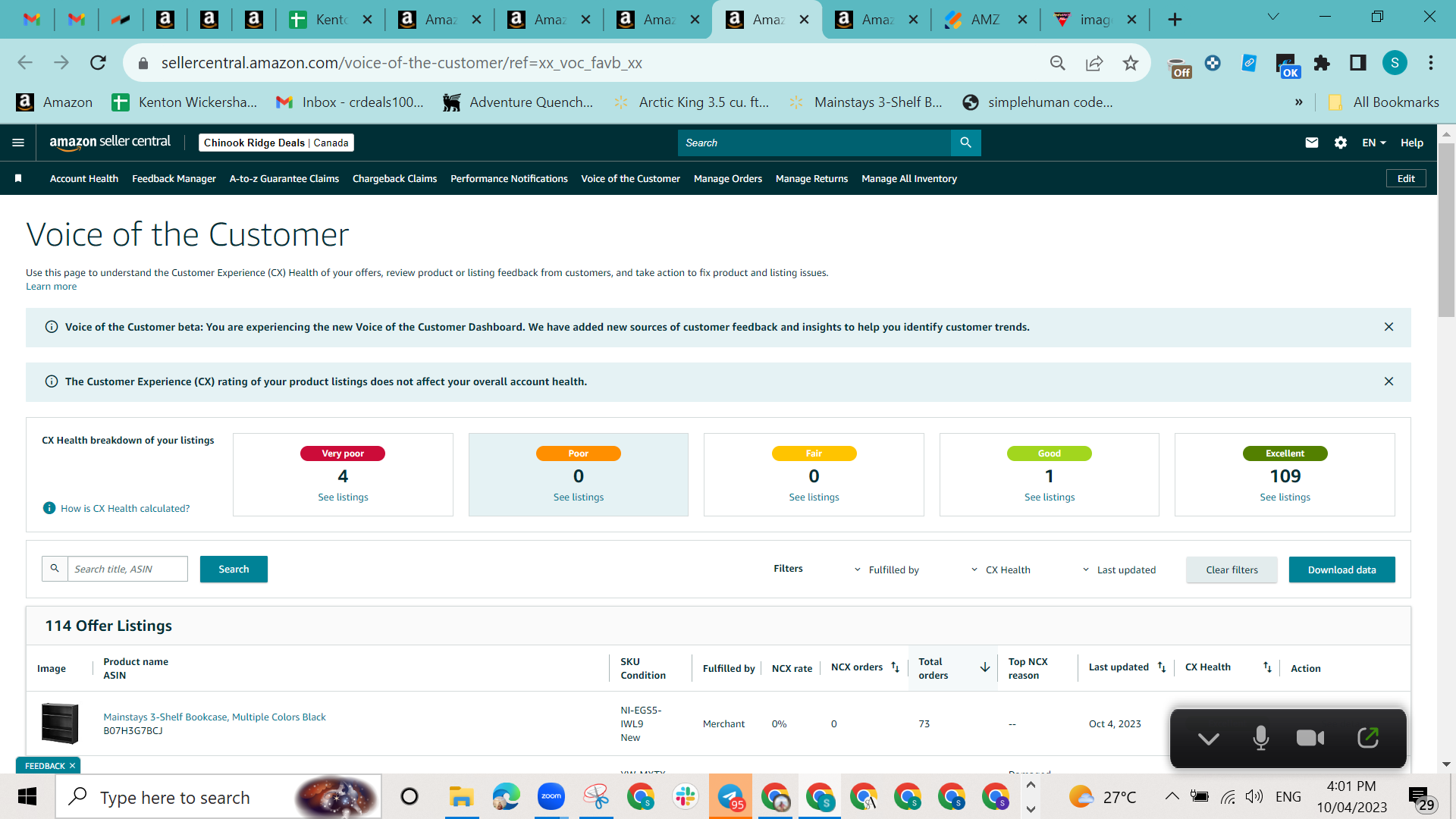Open the browser zoom magnifier icon

pos(1057,63)
